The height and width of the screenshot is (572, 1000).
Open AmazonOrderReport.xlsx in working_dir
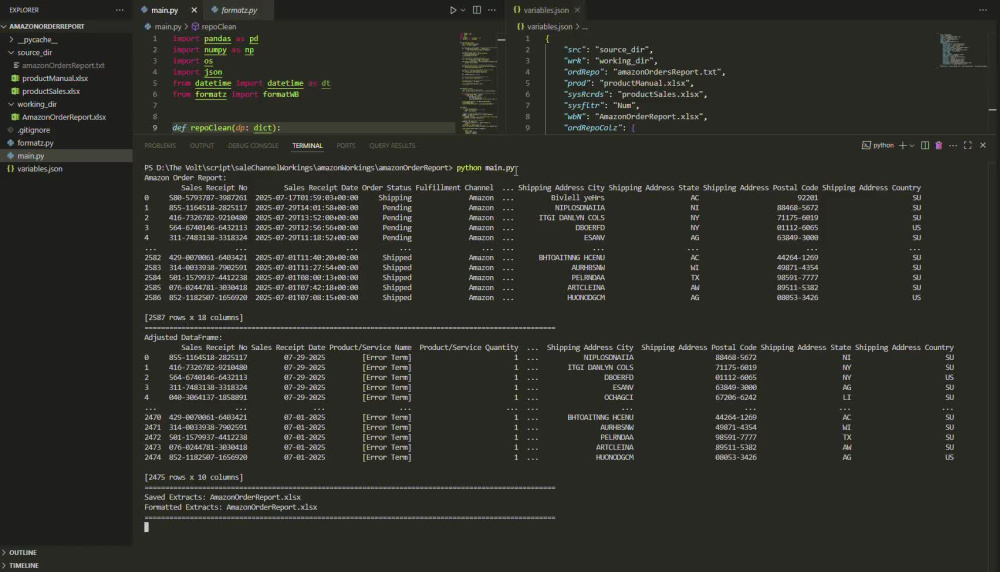[64, 117]
